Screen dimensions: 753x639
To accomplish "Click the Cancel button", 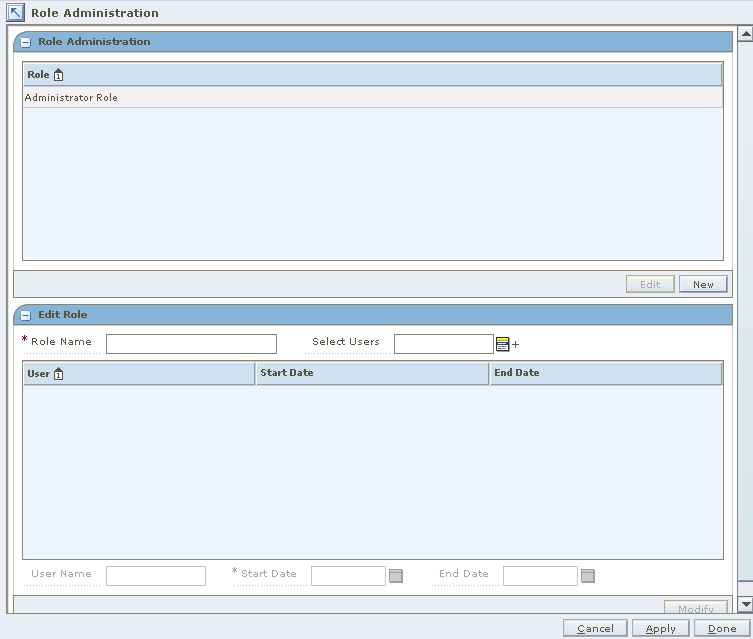I will click(595, 628).
